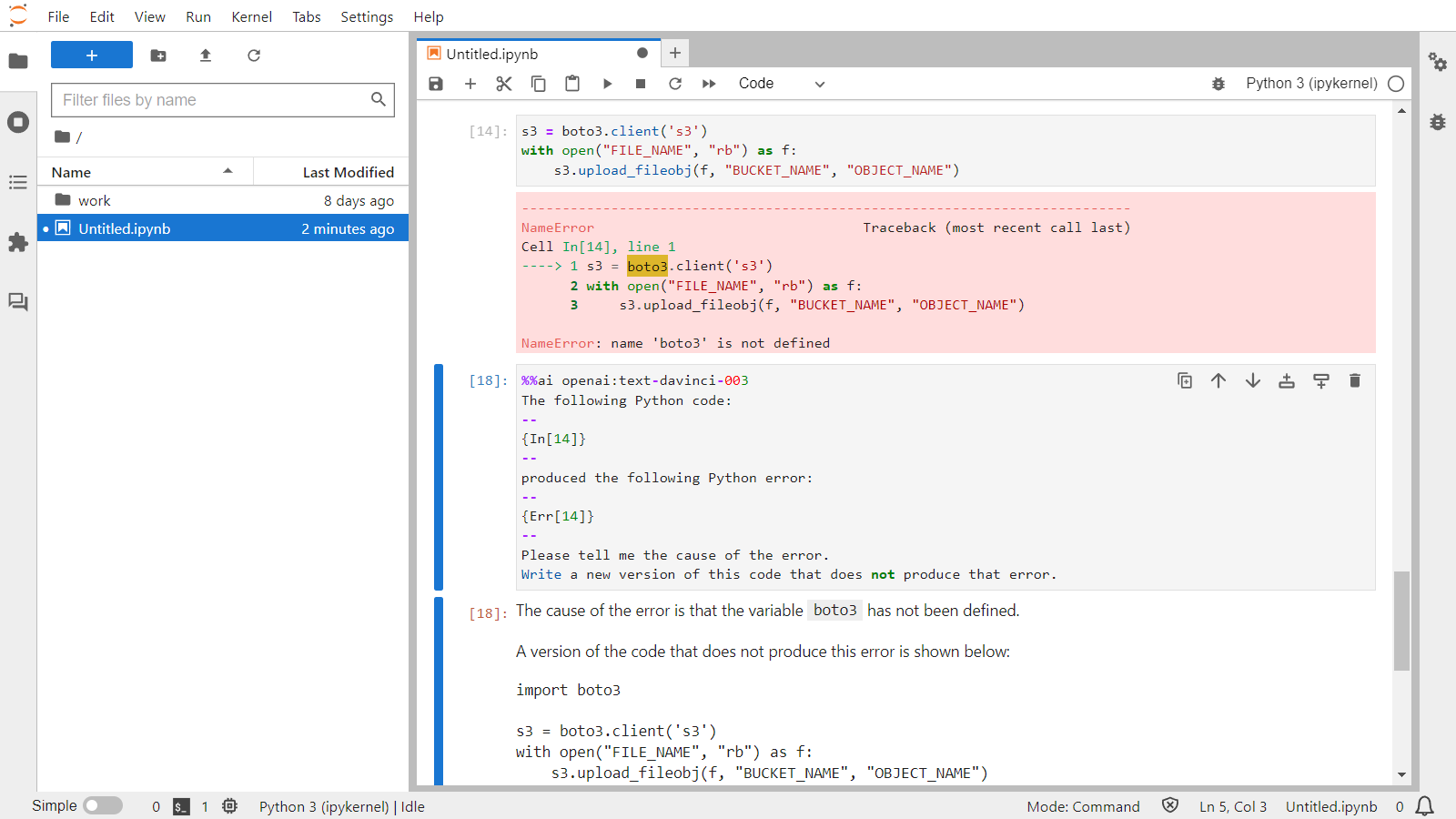Toggle Simple interface mode switch
The width and height of the screenshot is (1456, 819).
[x=103, y=805]
